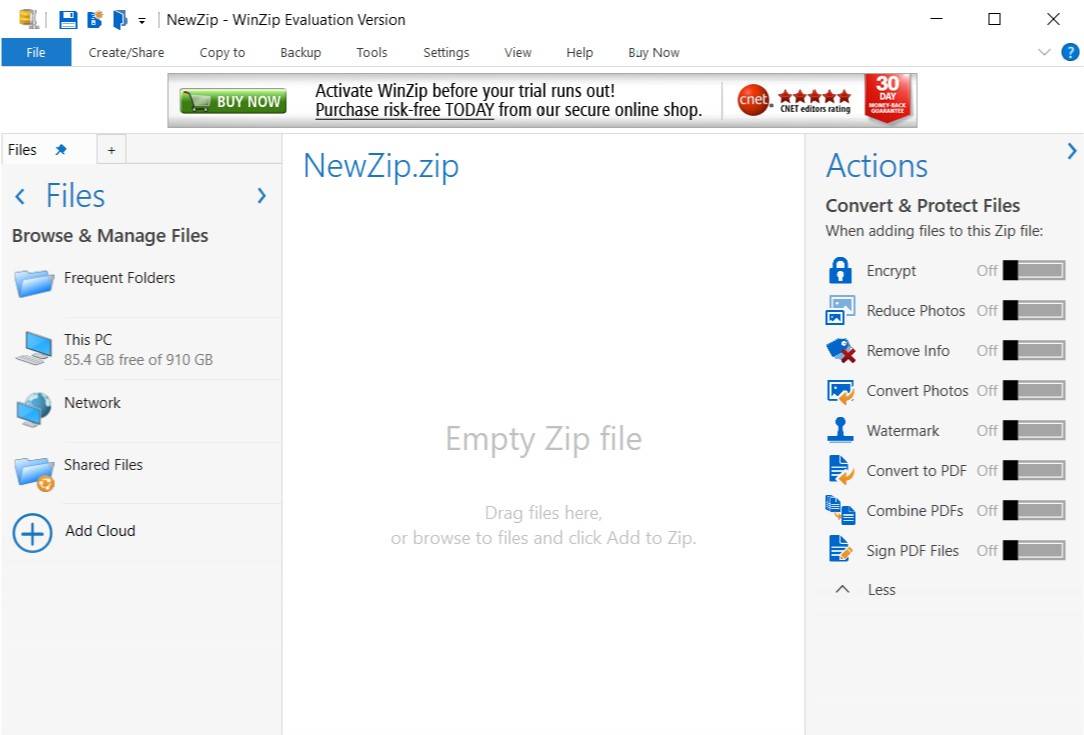The height and width of the screenshot is (735, 1084).
Task: Toggle the Convert Photos switch
Action: [x=1034, y=391]
